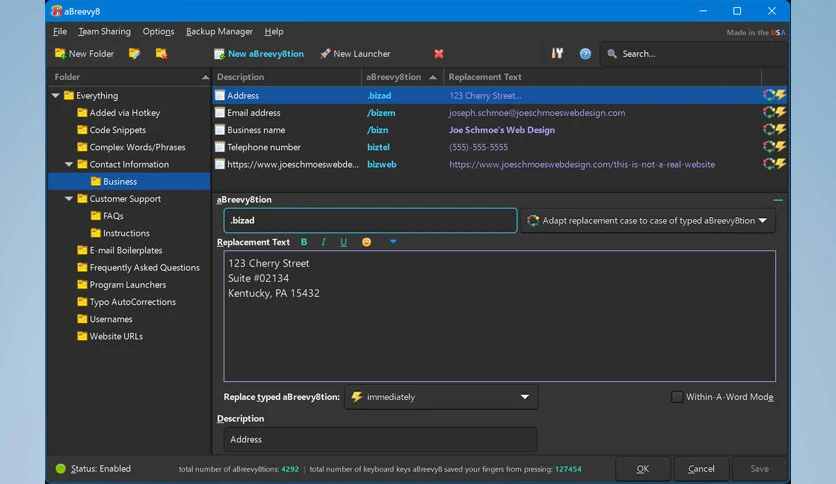This screenshot has width=836, height=484.
Task: Click the red X delete abbreviation icon
Action: pyautogui.click(x=439, y=54)
